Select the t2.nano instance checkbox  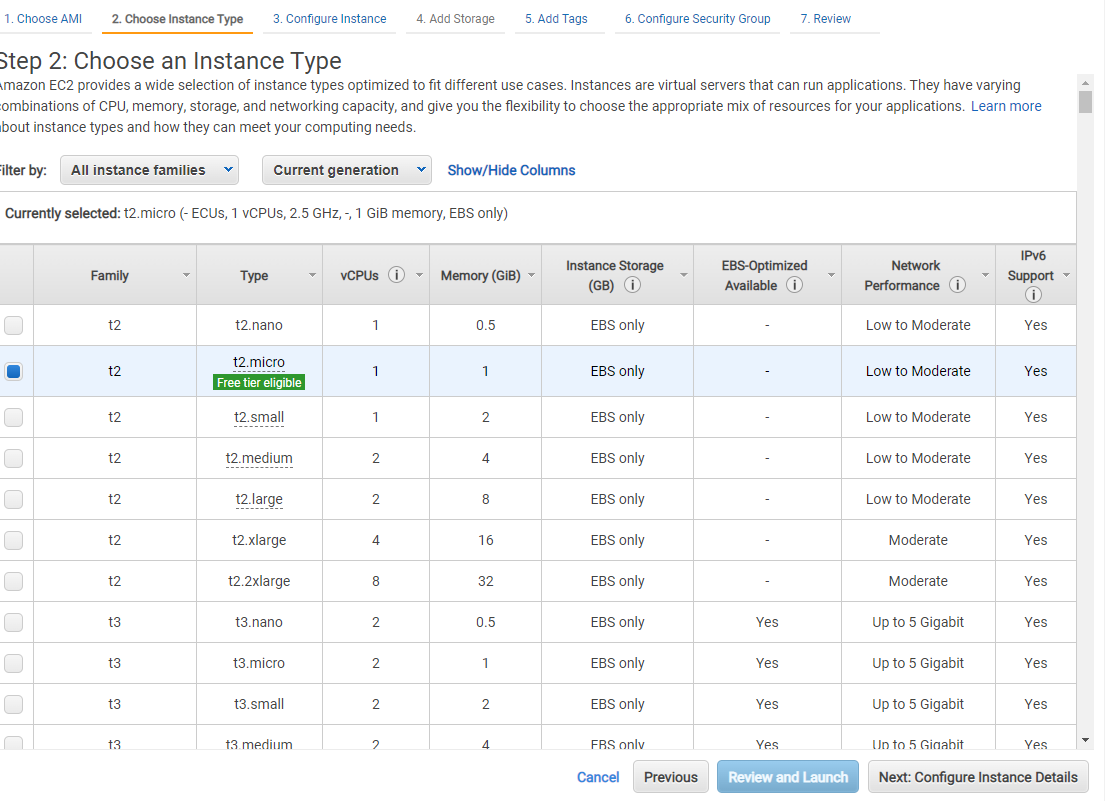click(13, 325)
